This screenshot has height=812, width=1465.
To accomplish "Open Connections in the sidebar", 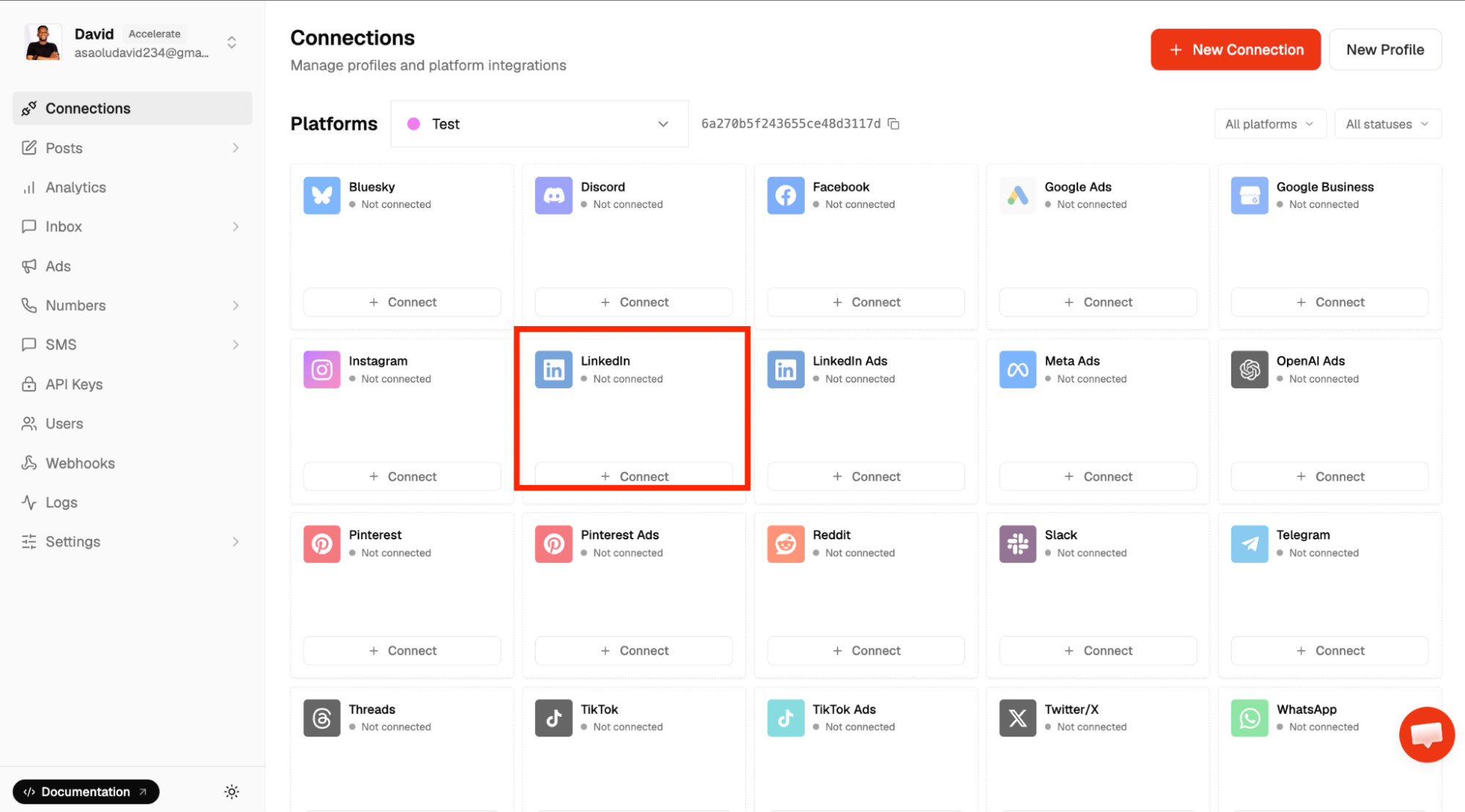I will pos(133,108).
